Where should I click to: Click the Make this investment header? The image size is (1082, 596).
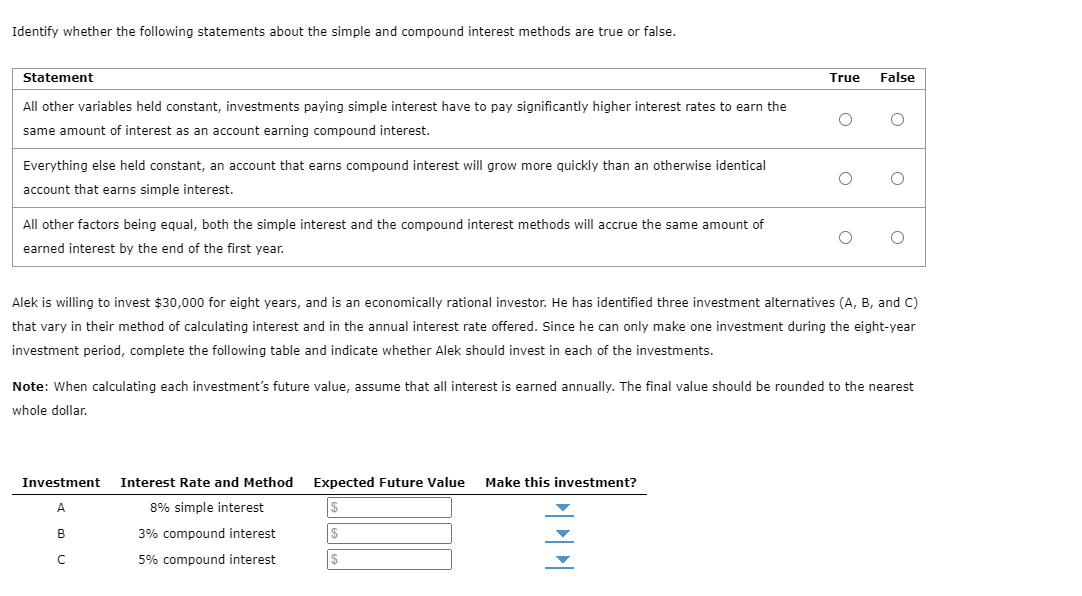coord(561,482)
